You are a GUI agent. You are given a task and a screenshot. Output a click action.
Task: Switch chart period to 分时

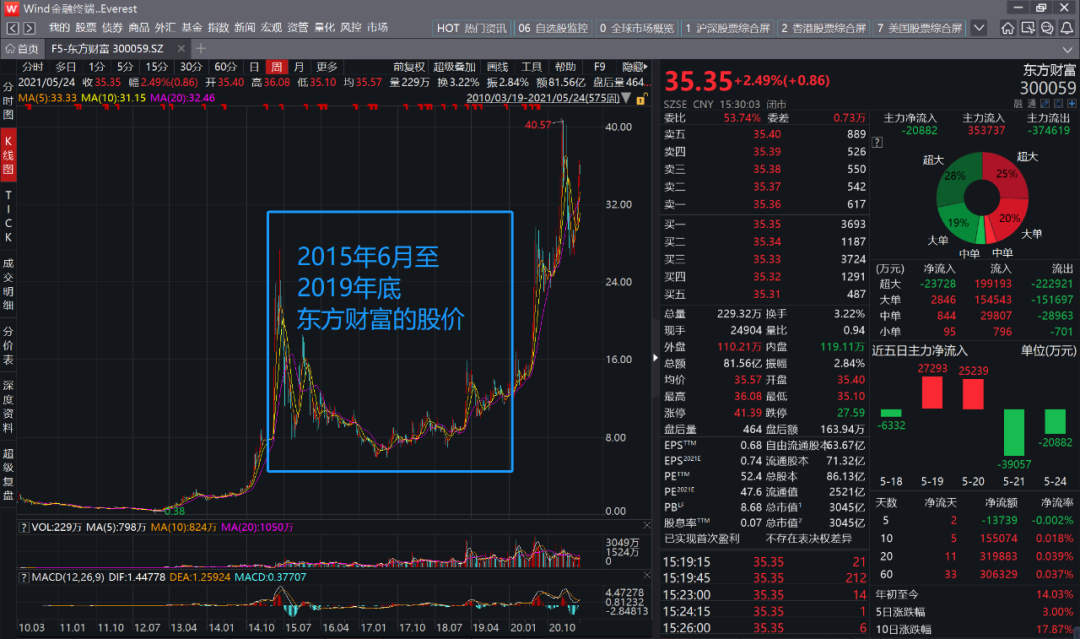[32, 67]
